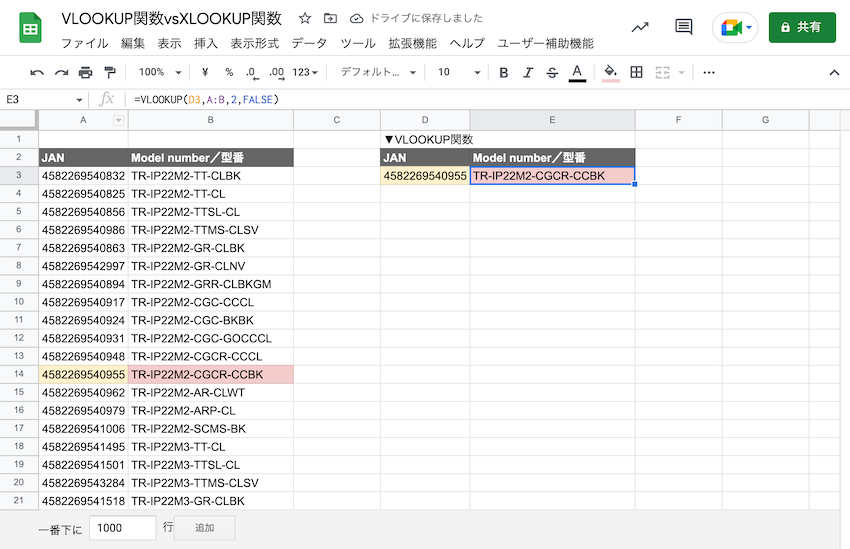Open the comment history icon
Screen dimensions: 850x549
coord(684,28)
